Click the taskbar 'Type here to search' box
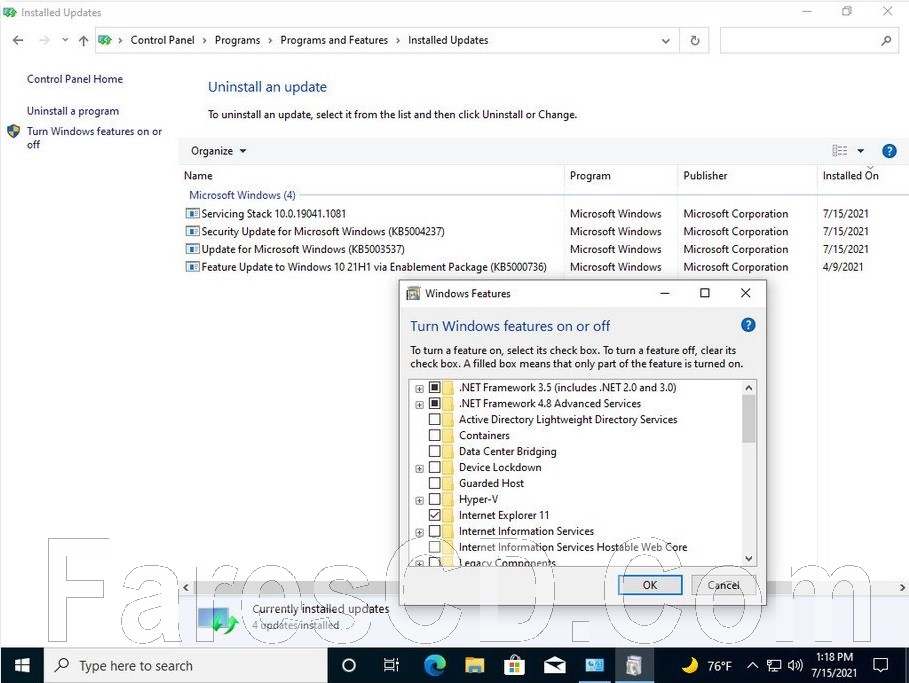 pos(186,665)
